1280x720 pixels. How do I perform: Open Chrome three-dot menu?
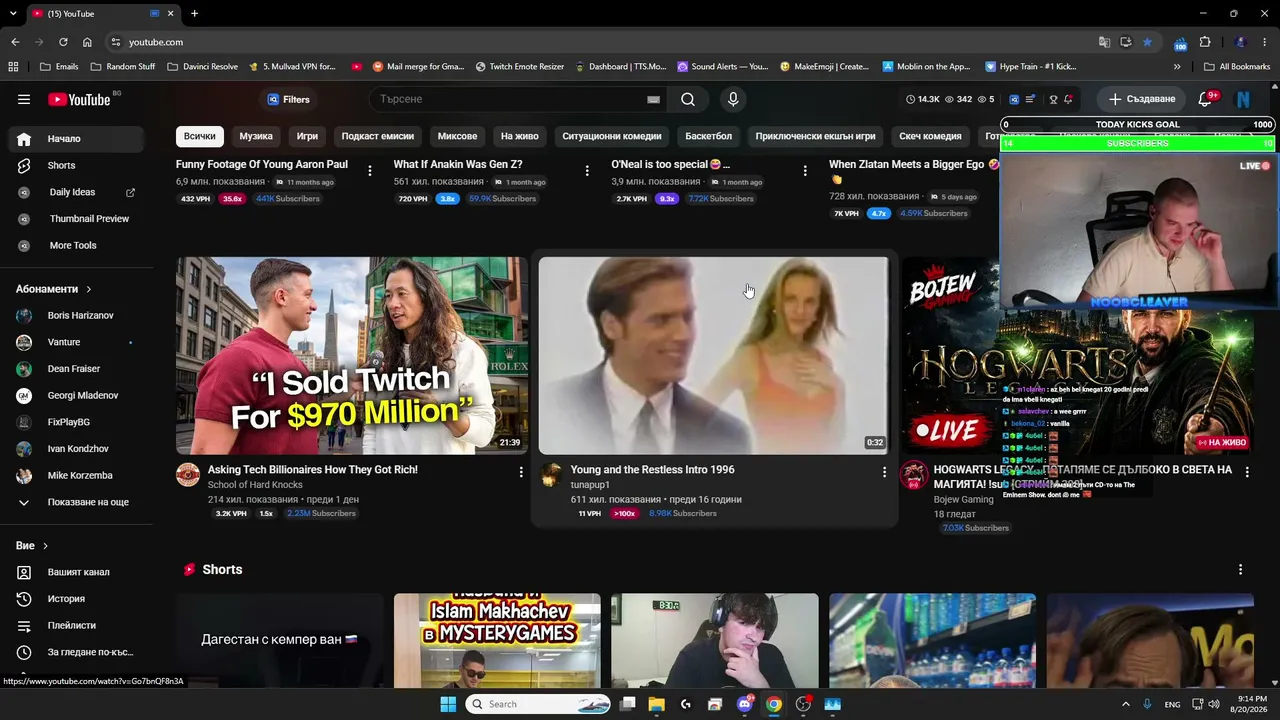click(1265, 42)
